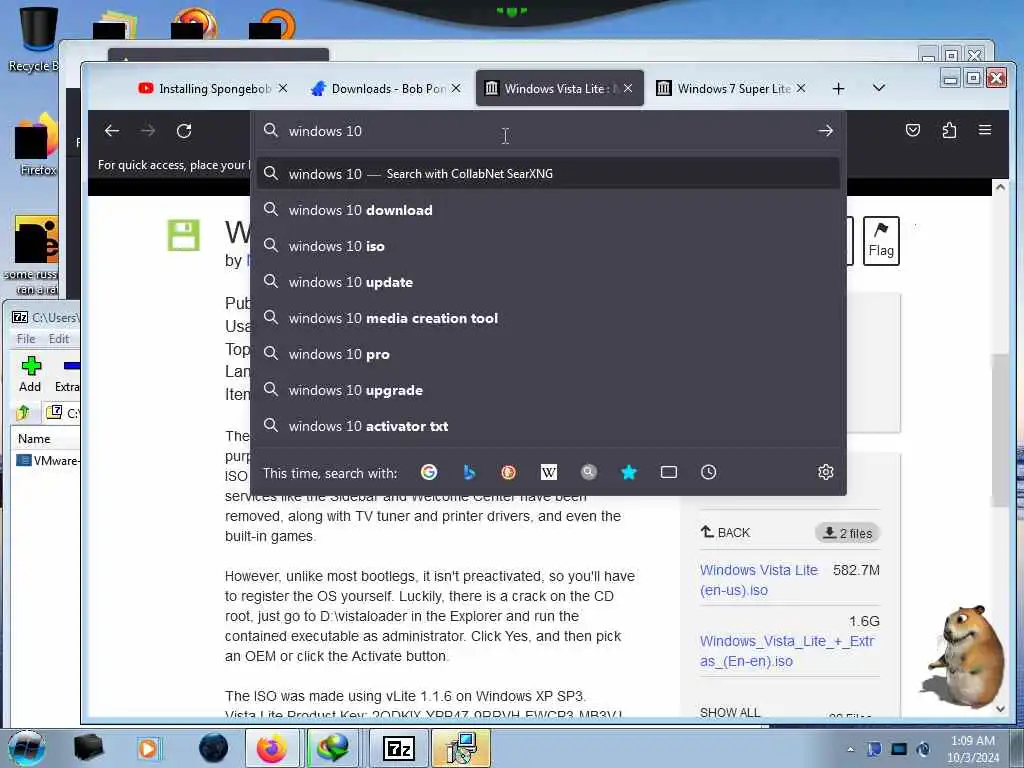Click the page vertical scrollbar thumb
The height and width of the screenshot is (768, 1024).
tap(999, 431)
